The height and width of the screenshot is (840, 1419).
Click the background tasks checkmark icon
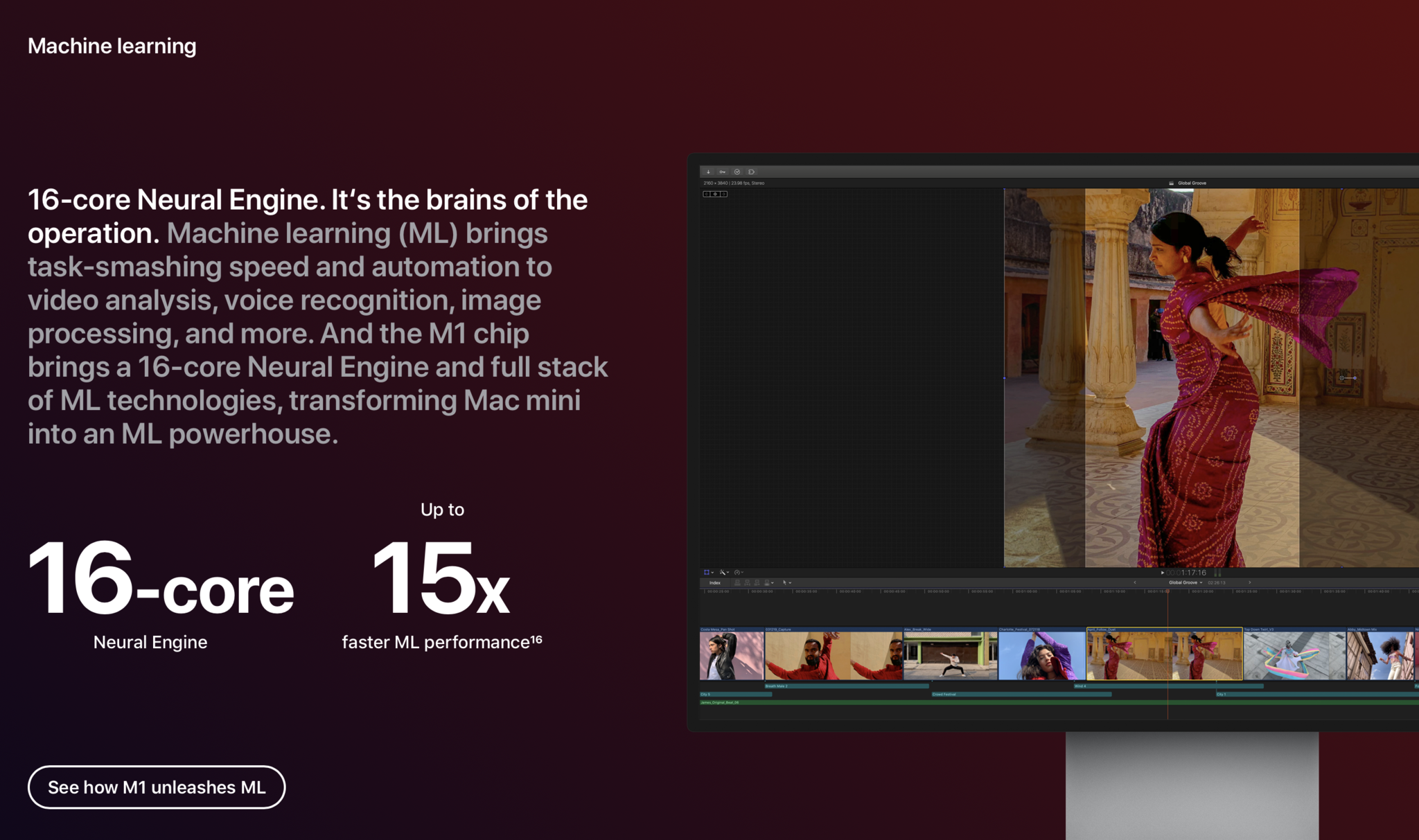737,172
